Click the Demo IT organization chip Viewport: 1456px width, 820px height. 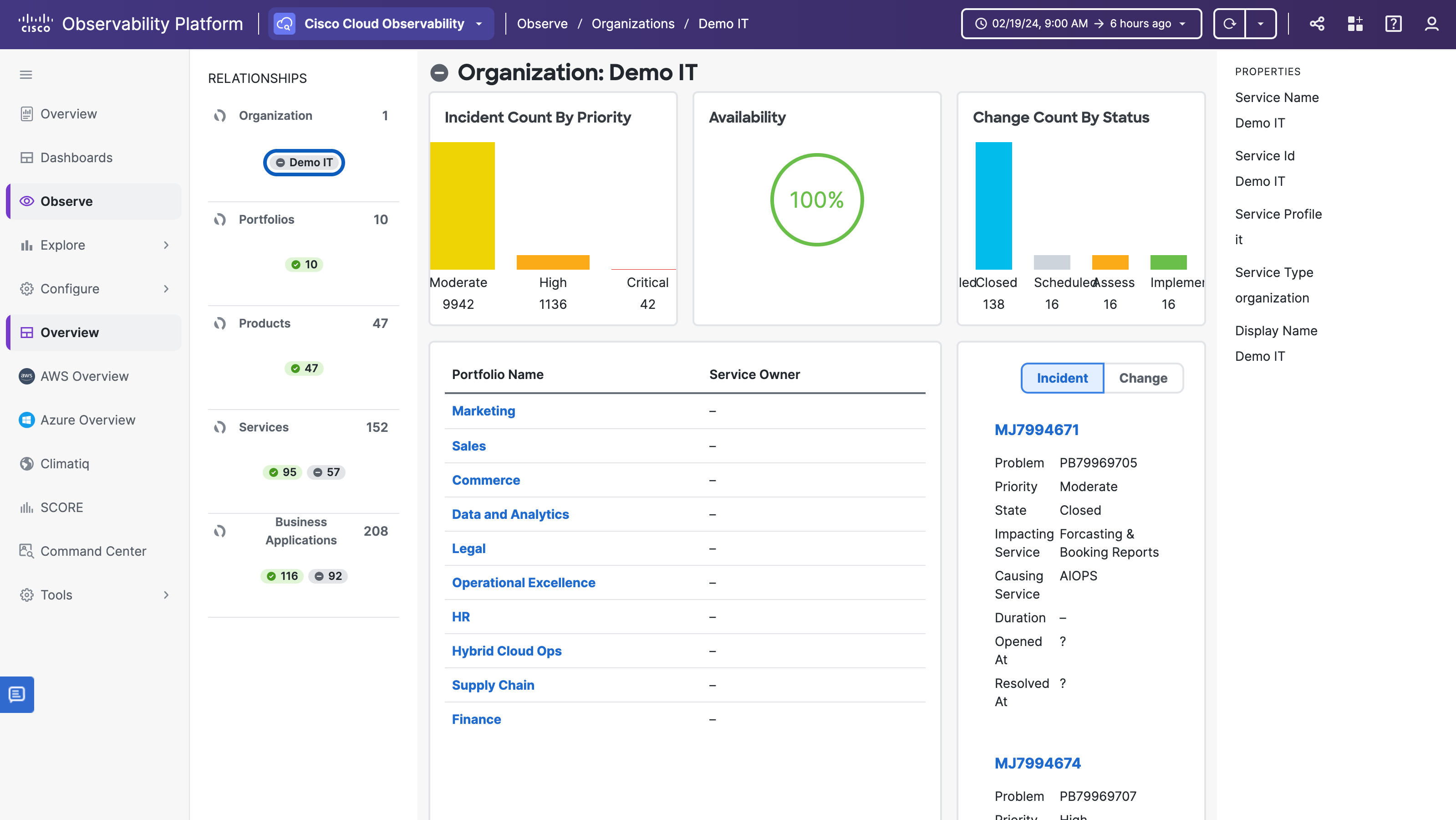[x=304, y=163]
